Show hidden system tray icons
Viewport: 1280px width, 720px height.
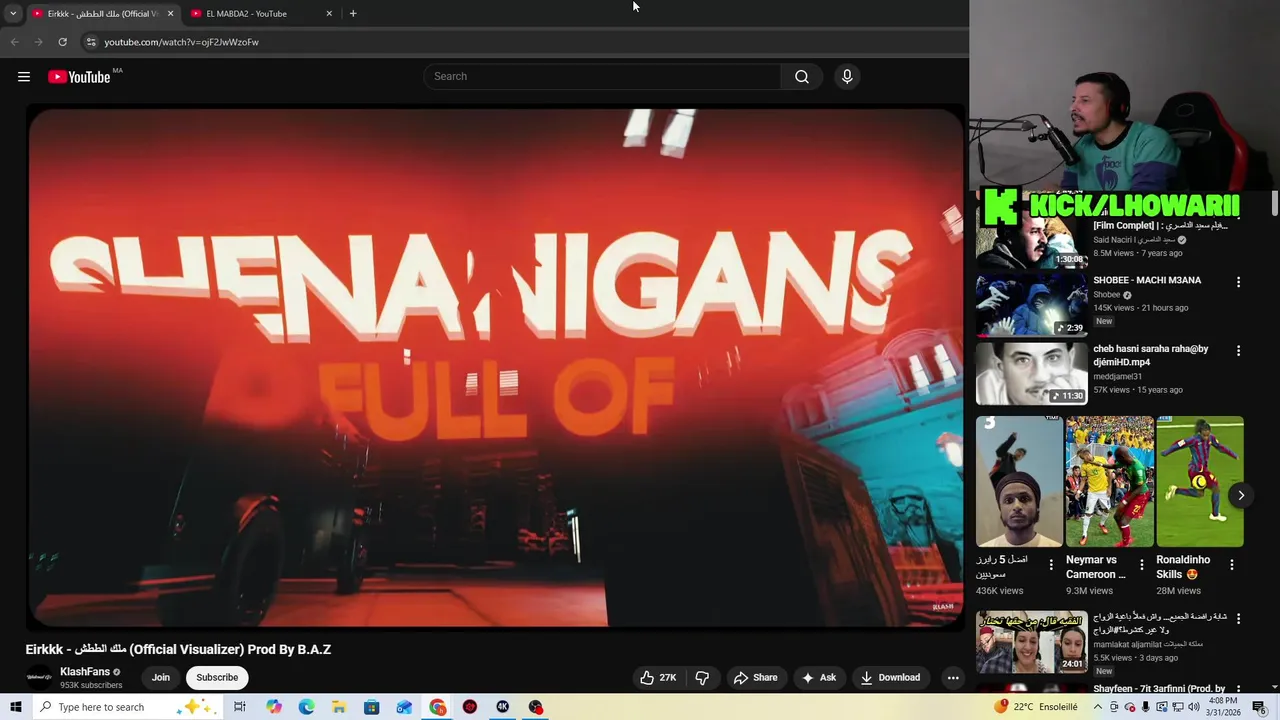click(1099, 707)
